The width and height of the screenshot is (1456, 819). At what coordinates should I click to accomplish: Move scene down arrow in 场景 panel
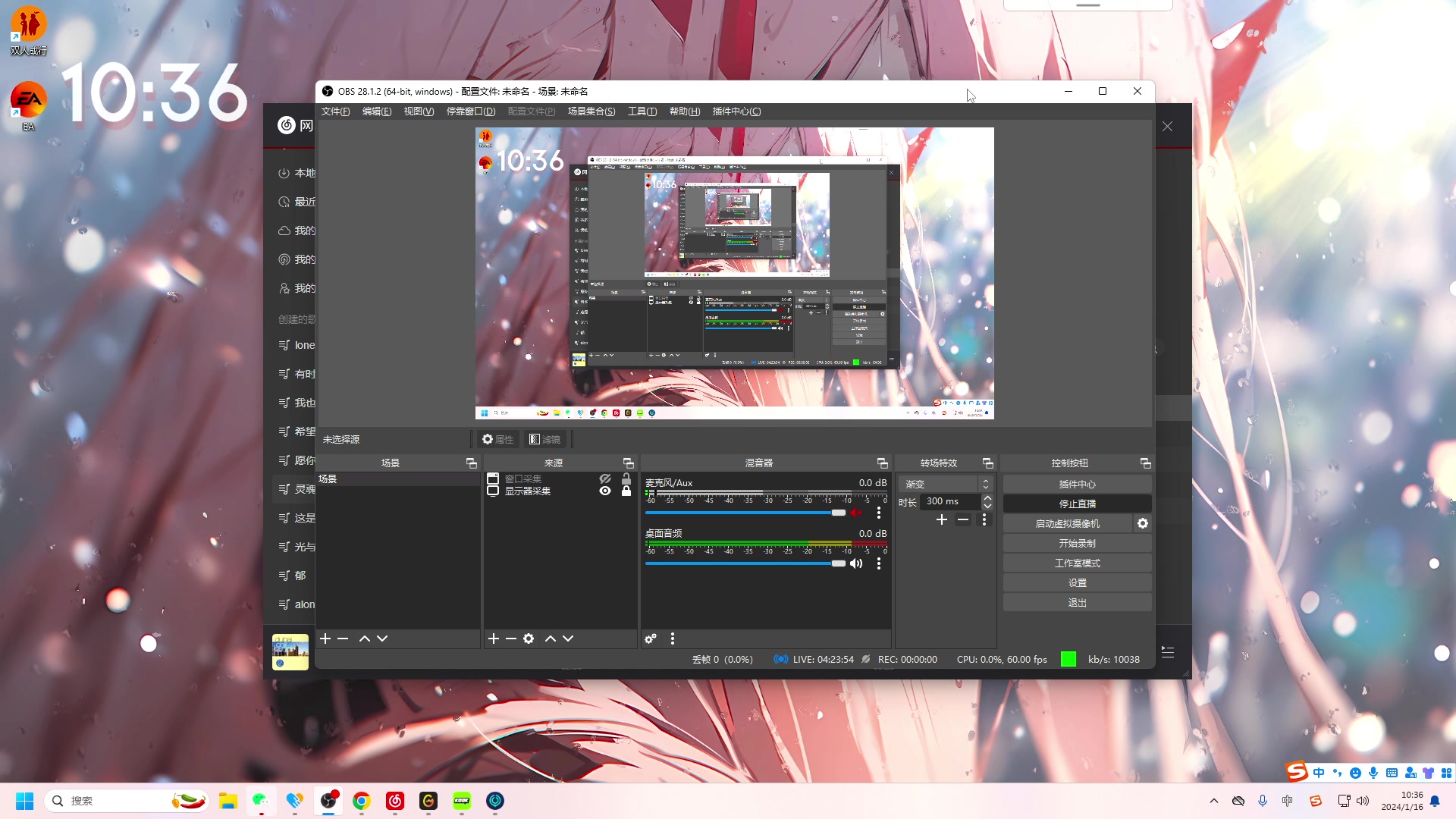click(x=382, y=639)
